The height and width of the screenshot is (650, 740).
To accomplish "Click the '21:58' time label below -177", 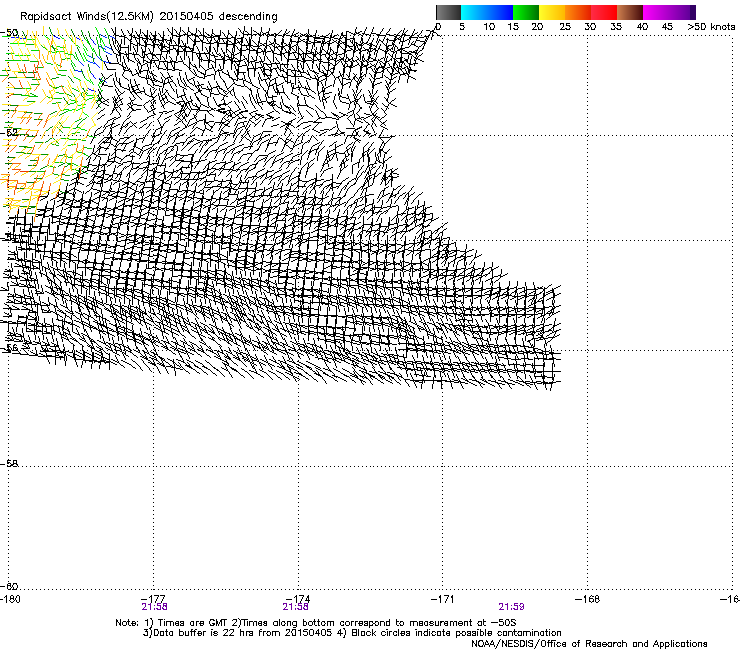I will coord(154,607).
